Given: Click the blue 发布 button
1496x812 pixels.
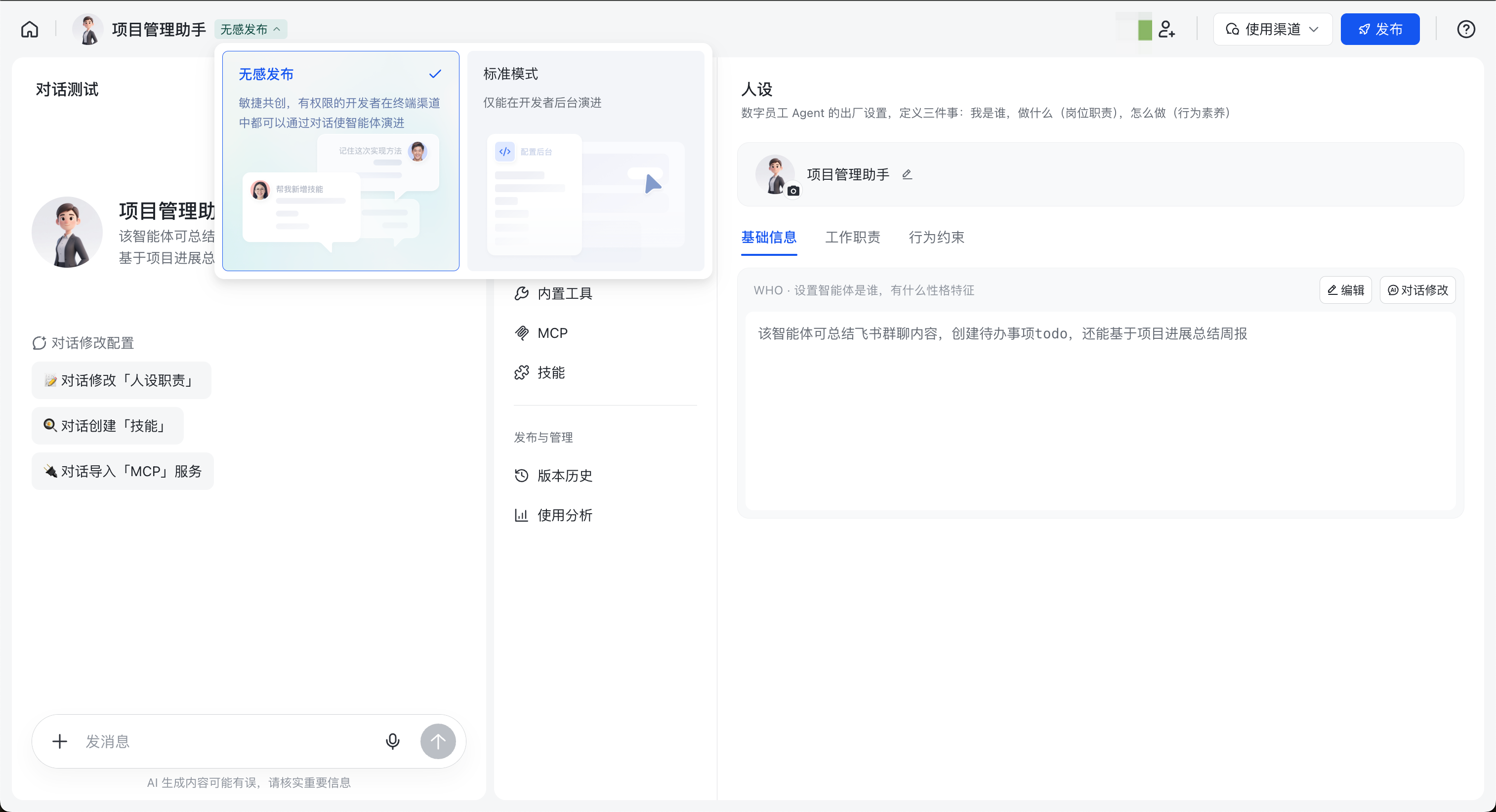Looking at the screenshot, I should tap(1379, 29).
